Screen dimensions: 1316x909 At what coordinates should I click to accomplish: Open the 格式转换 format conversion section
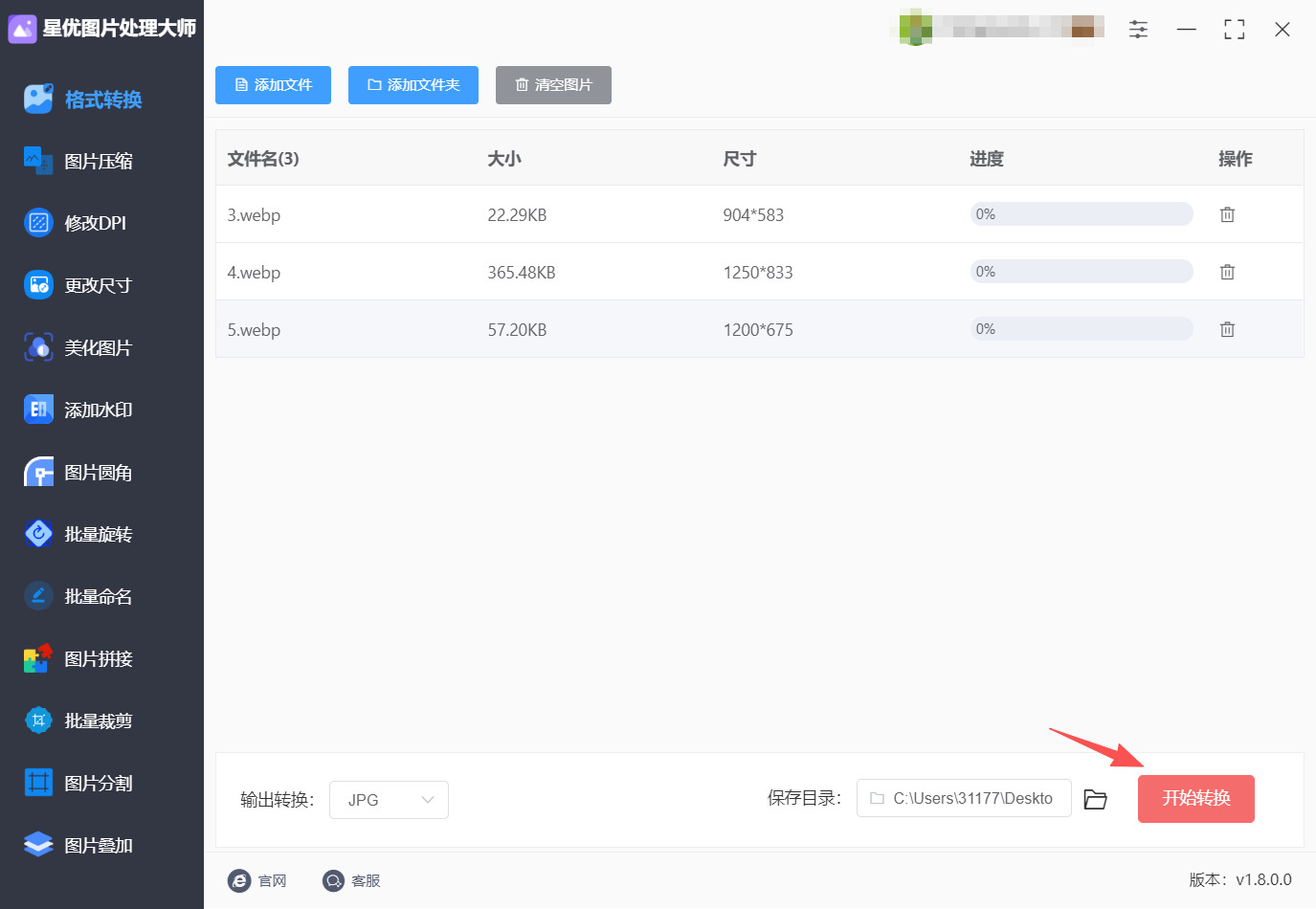[101, 100]
